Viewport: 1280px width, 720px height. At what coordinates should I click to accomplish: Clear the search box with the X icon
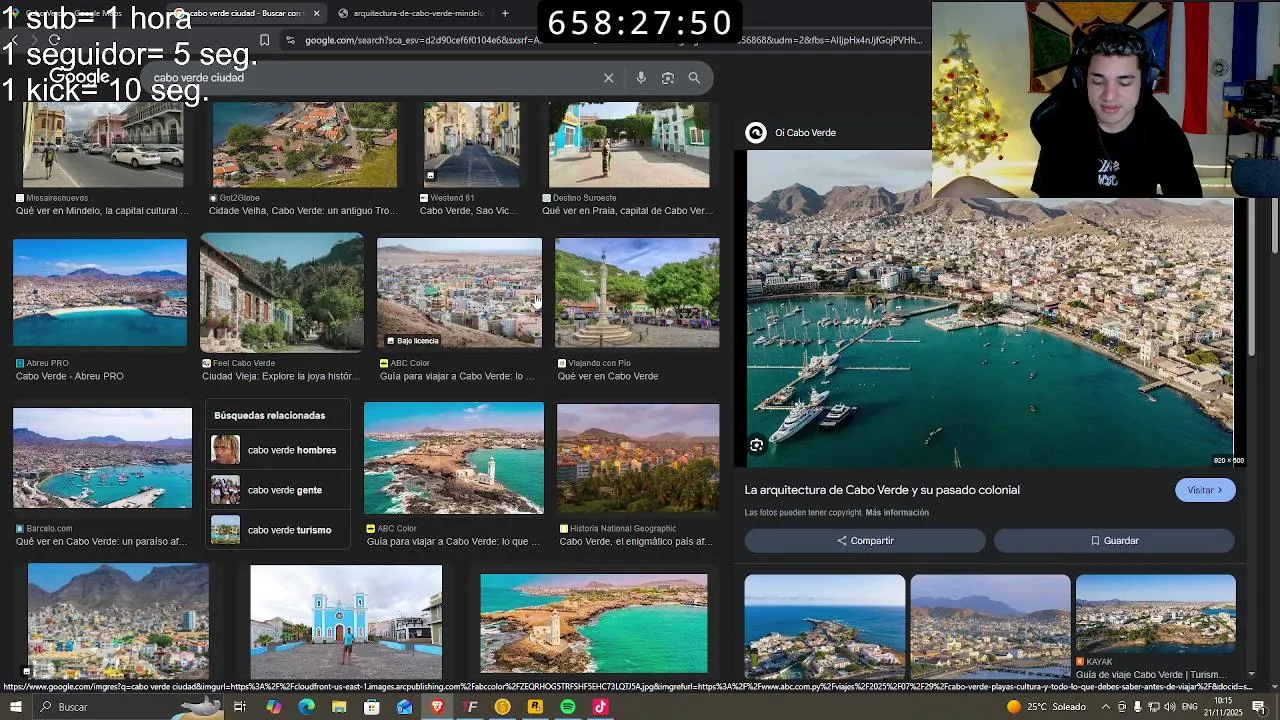[x=608, y=78]
